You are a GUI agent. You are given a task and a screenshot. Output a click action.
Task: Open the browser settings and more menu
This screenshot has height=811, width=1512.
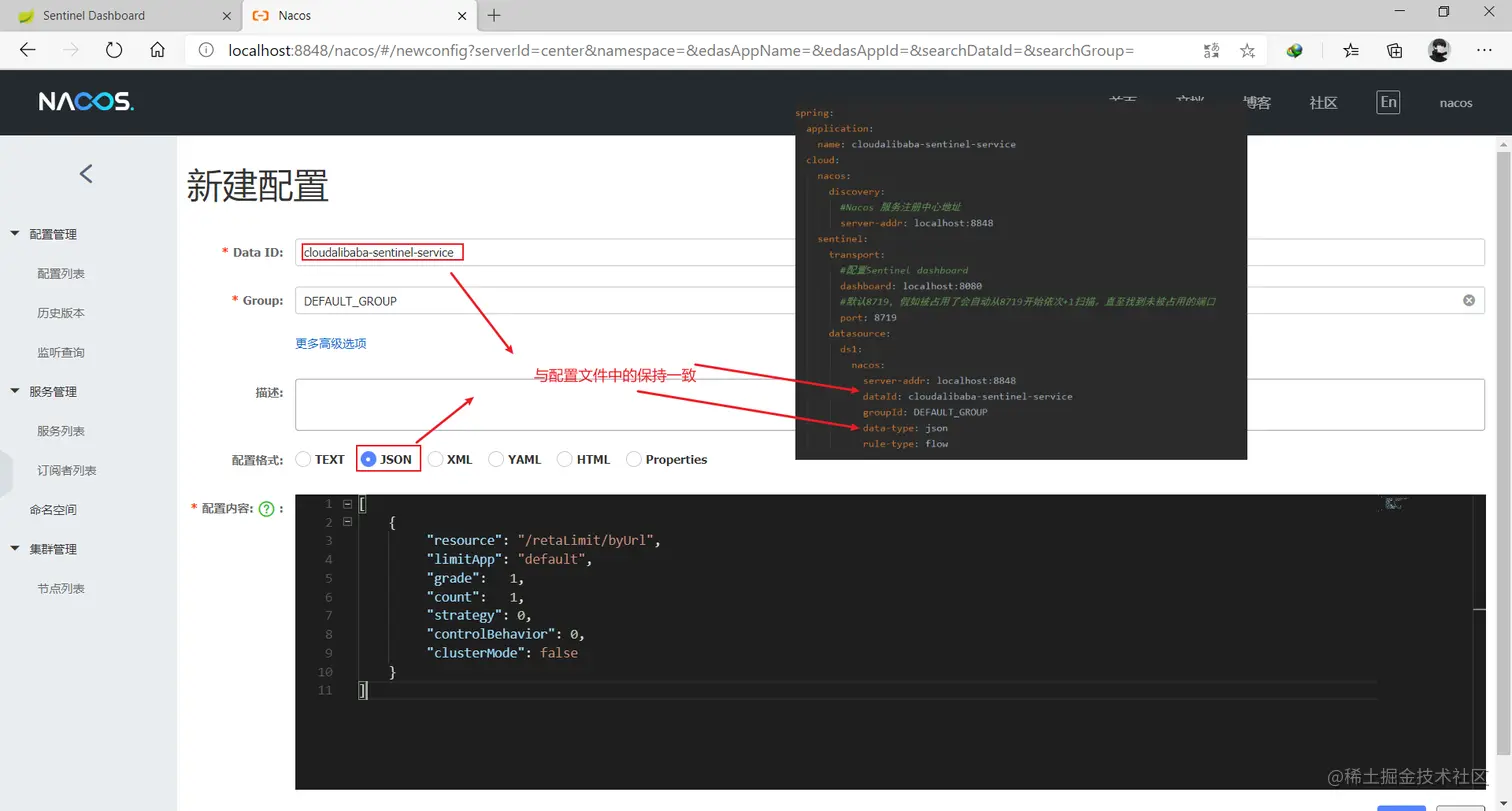pos(1484,50)
